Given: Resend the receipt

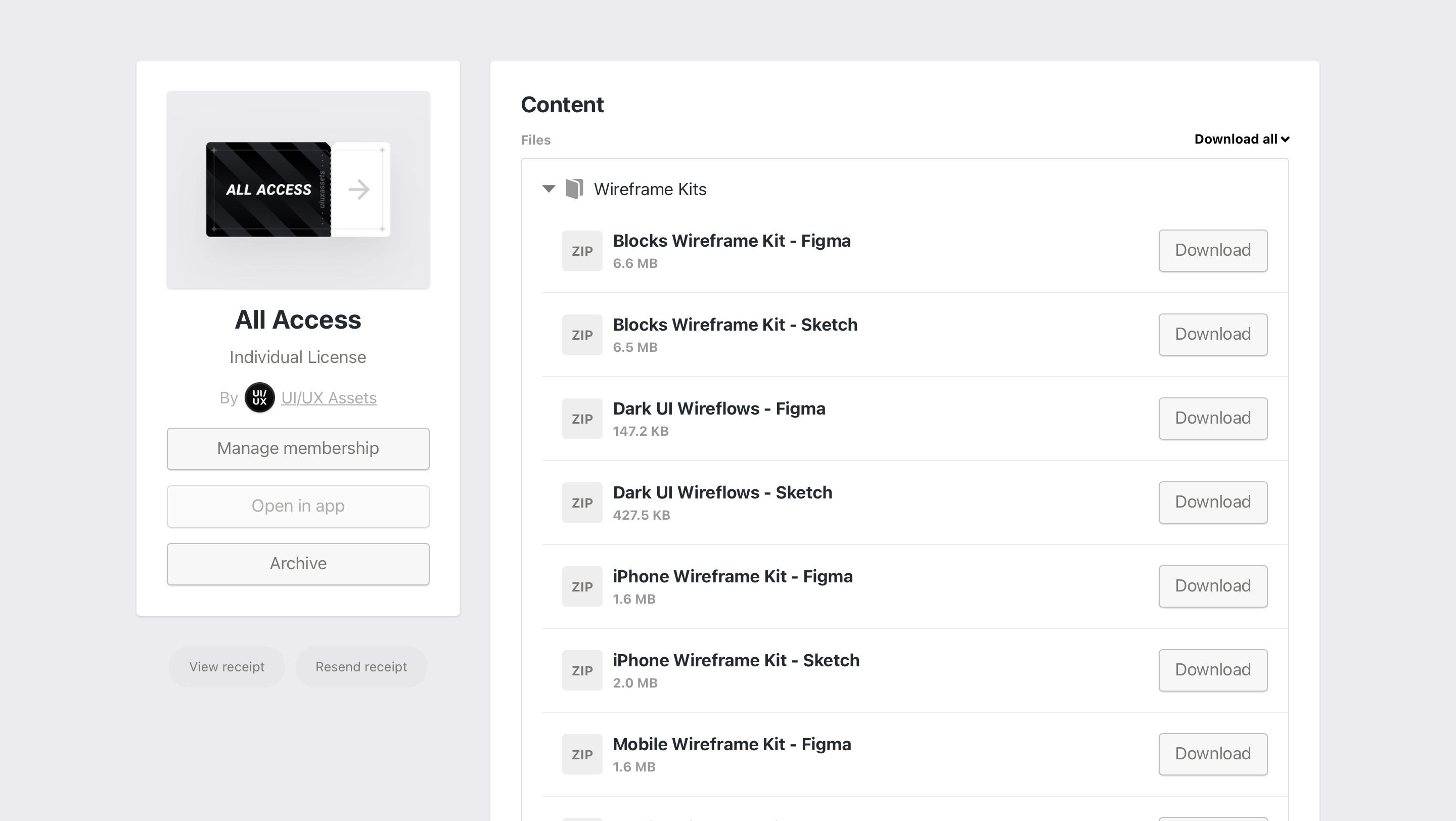Looking at the screenshot, I should click(x=361, y=666).
